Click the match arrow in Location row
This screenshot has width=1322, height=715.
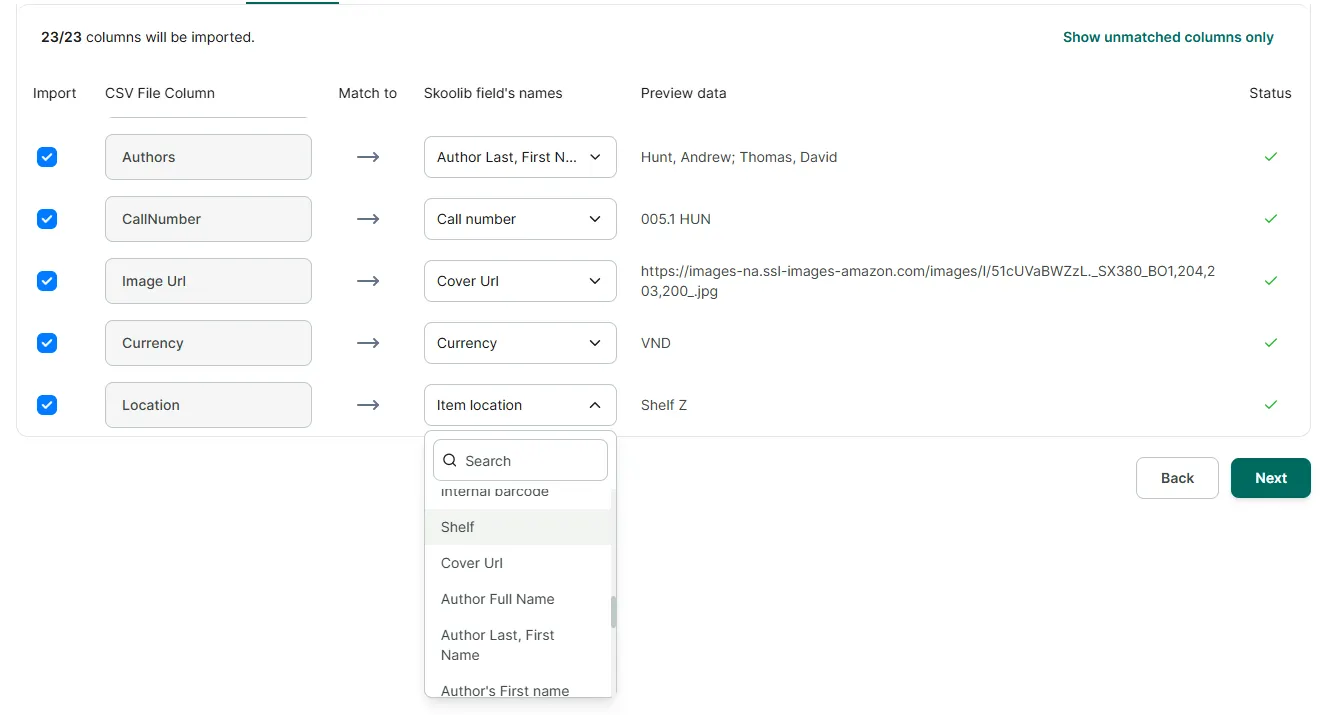[368, 405]
